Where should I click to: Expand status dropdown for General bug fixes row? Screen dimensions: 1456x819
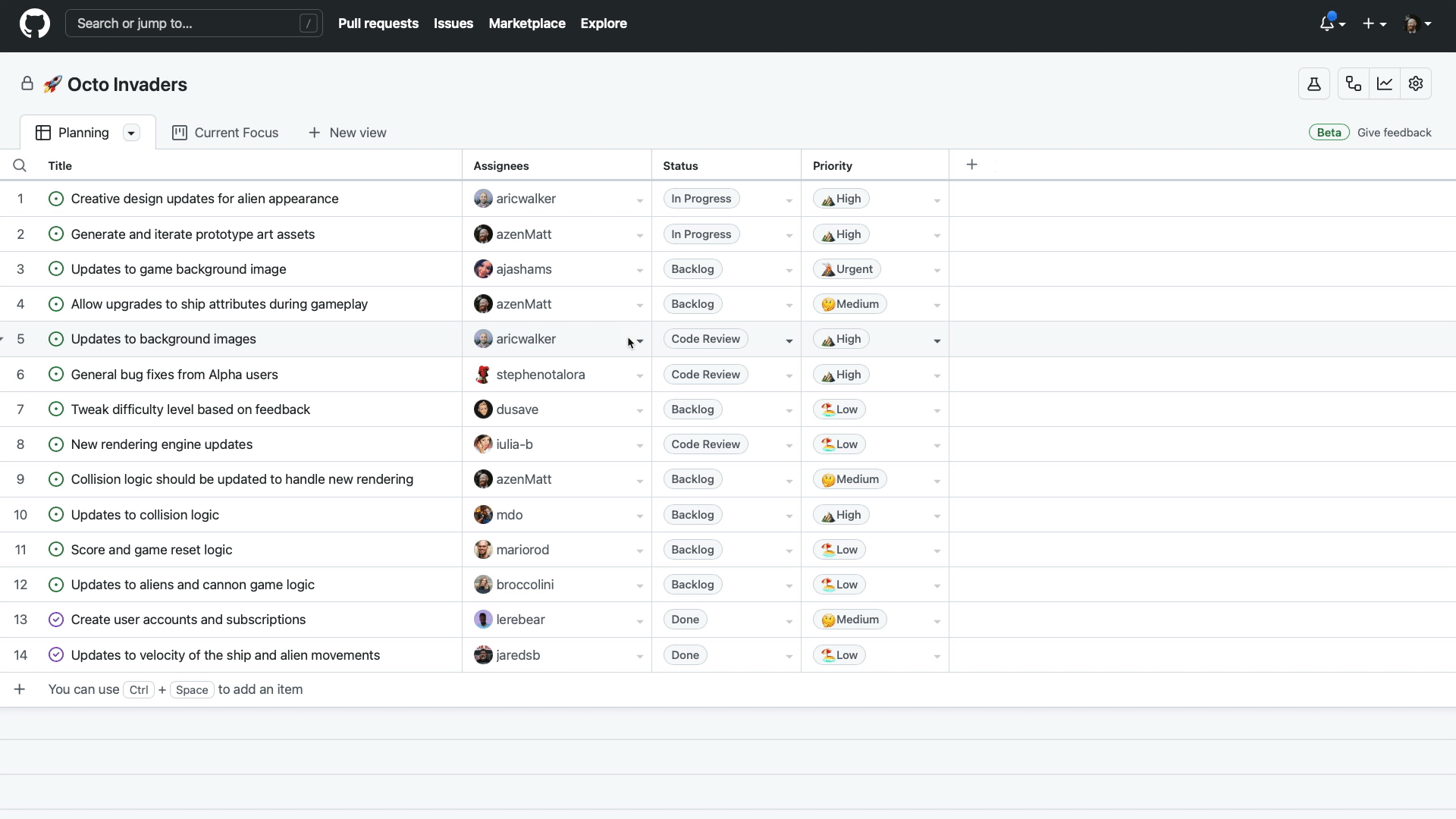[x=789, y=376]
